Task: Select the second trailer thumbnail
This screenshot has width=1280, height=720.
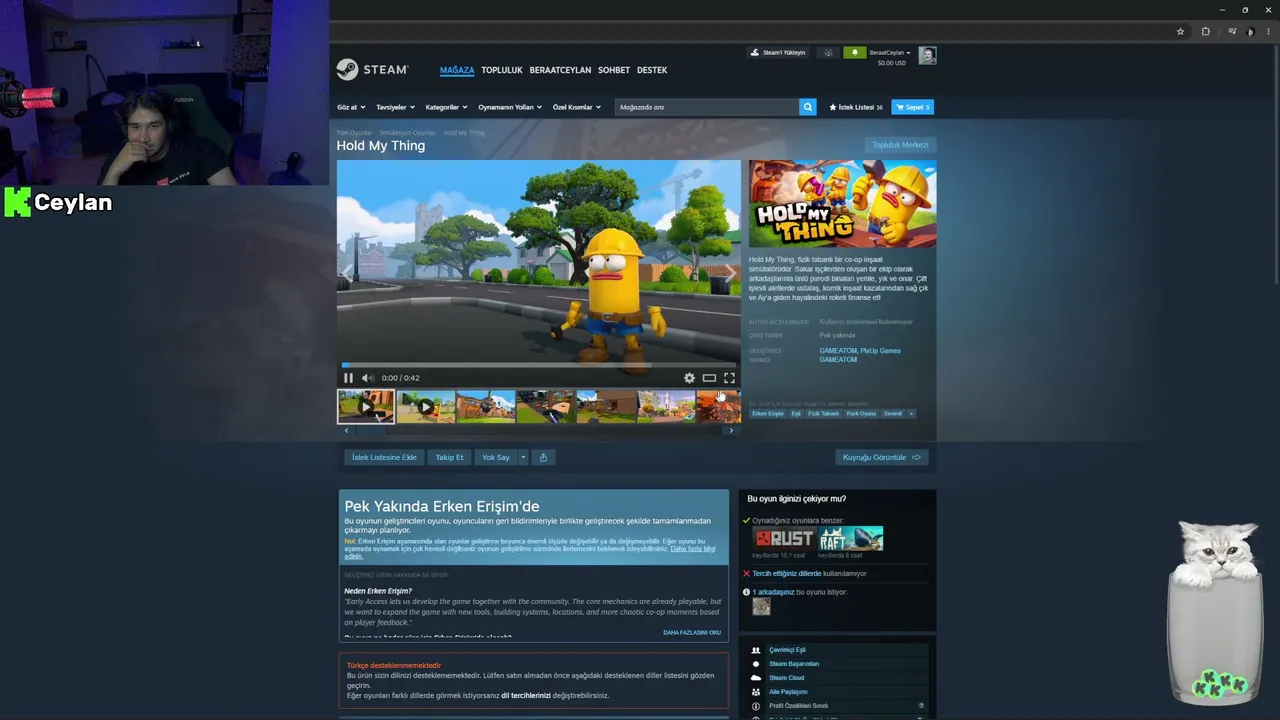Action: (425, 407)
